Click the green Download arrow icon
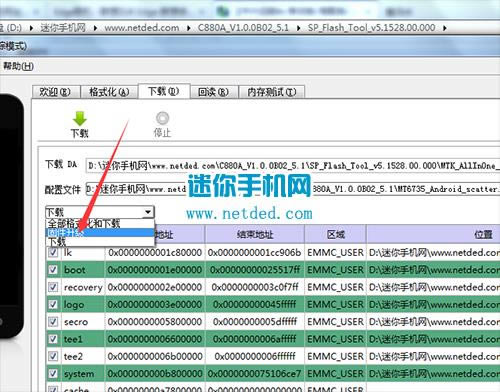Viewport: 500px width, 392px height. (80, 118)
